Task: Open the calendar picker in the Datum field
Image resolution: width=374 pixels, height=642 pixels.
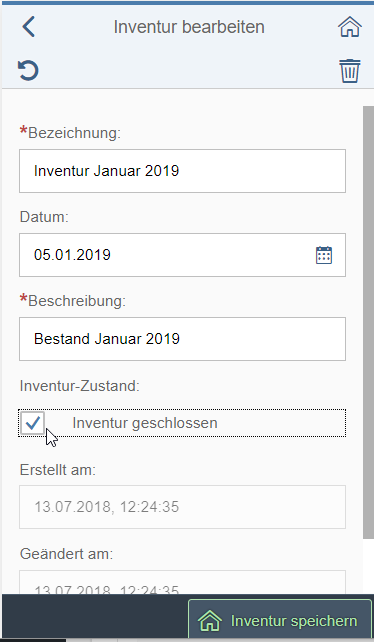Action: 324,255
